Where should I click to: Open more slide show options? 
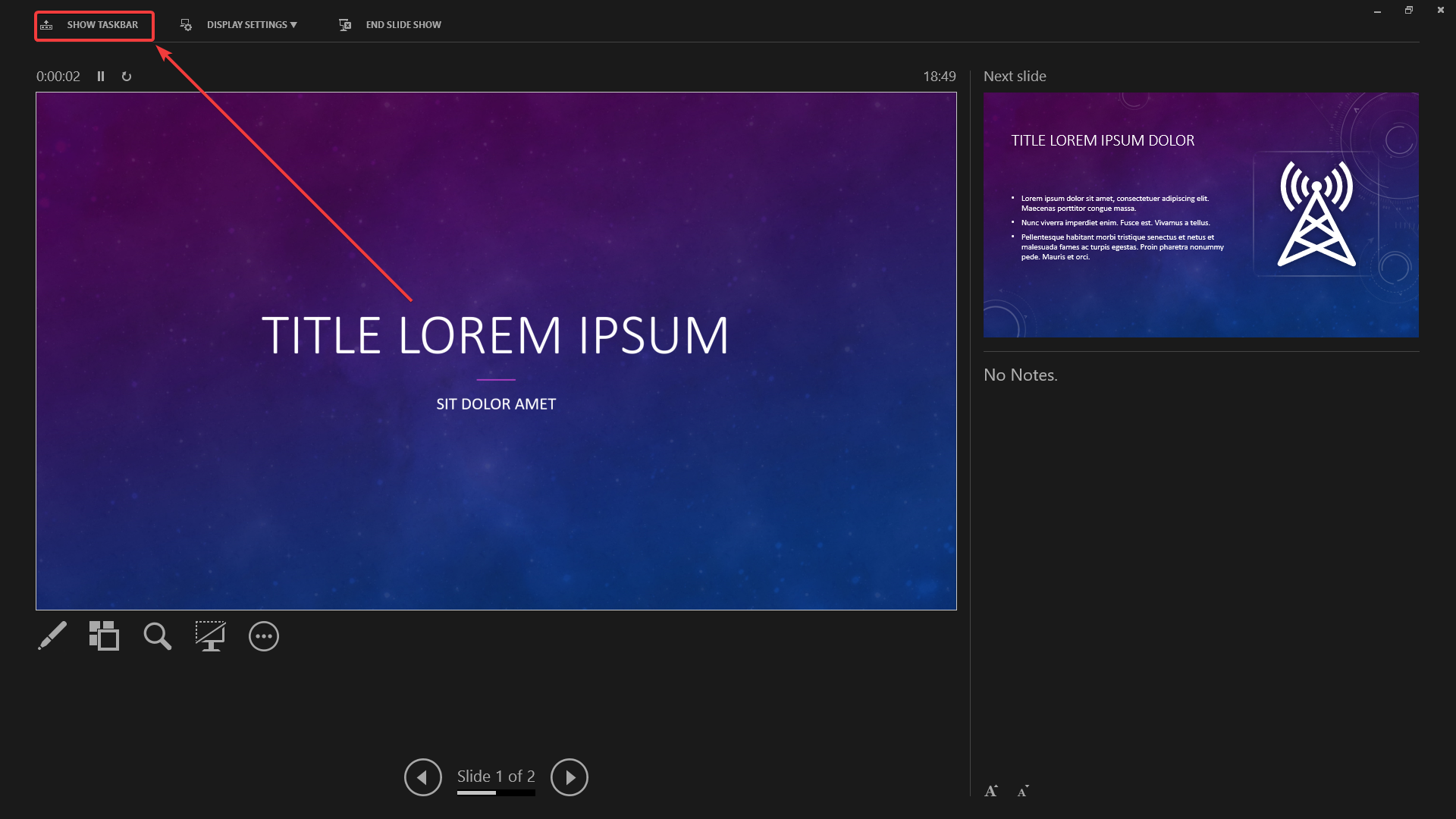[x=264, y=636]
